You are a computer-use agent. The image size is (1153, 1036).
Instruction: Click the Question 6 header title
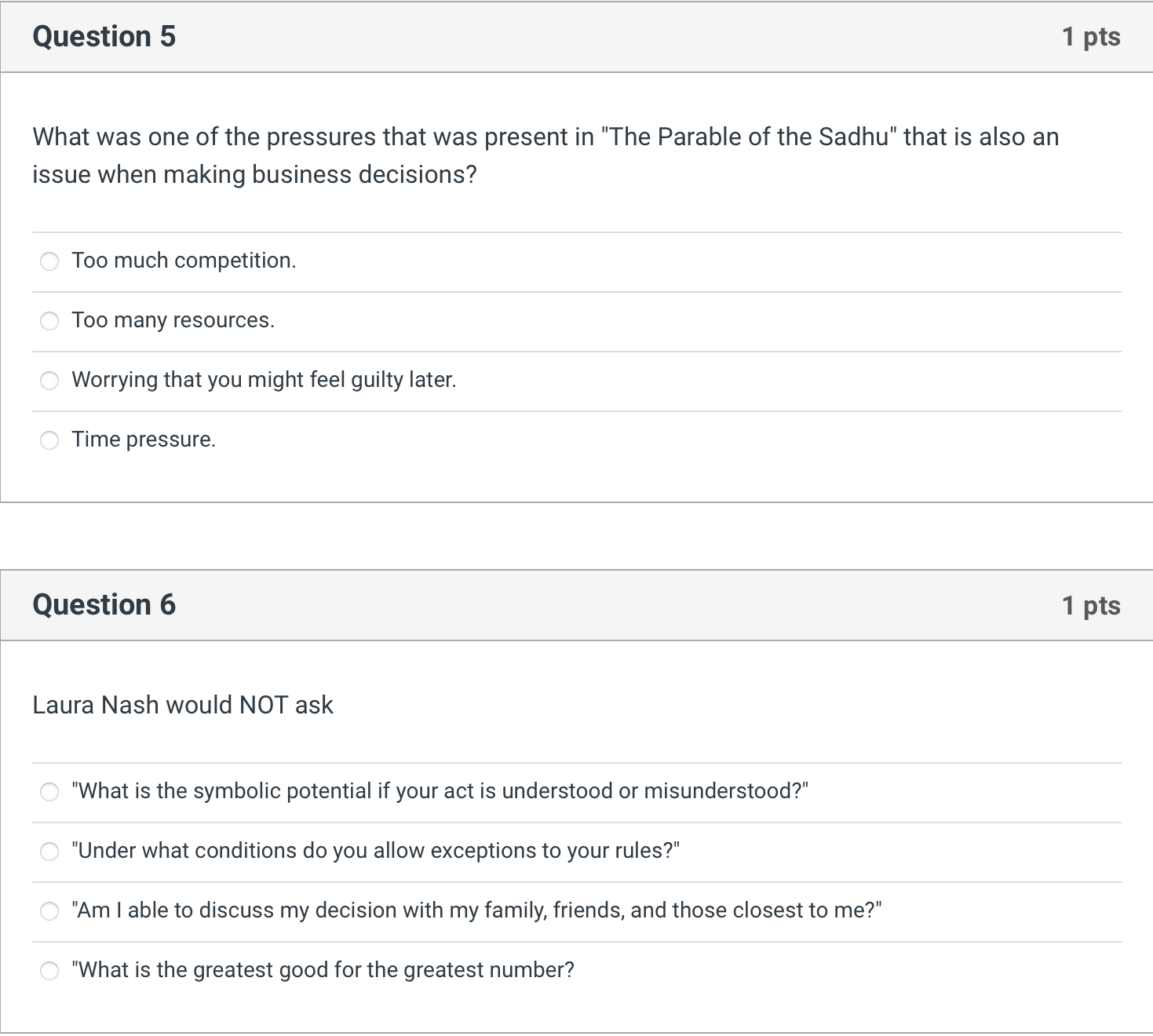(104, 605)
